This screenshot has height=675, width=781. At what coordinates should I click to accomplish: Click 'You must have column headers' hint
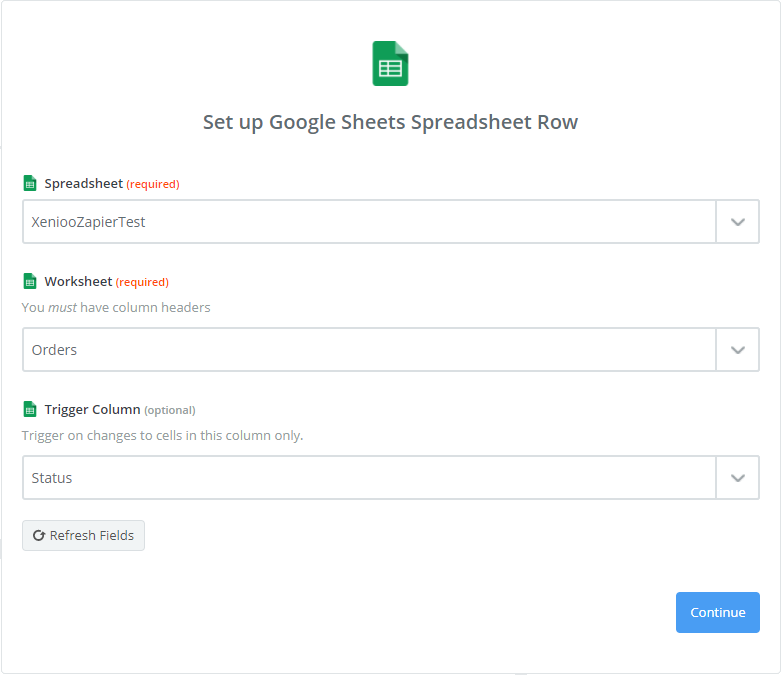[x=116, y=307]
